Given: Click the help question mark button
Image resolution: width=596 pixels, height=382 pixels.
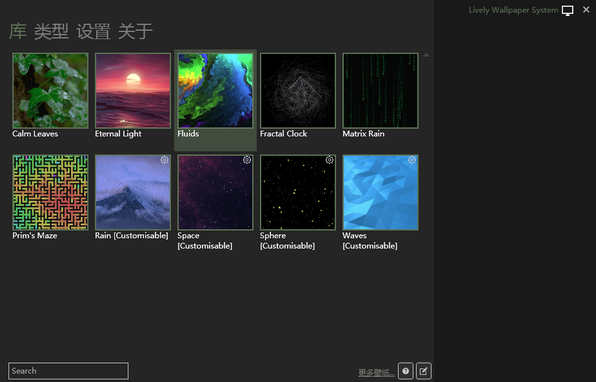Looking at the screenshot, I should (406, 371).
